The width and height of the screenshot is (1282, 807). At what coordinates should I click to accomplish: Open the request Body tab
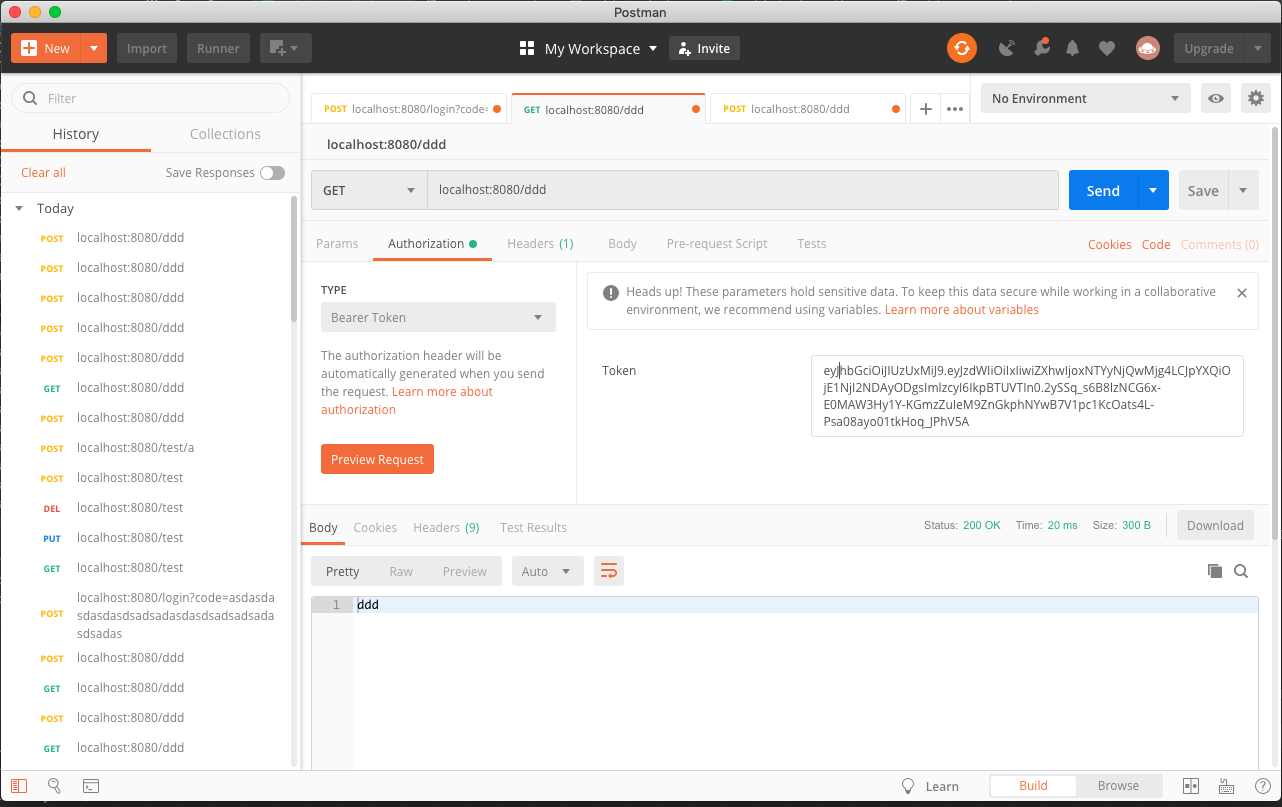622,243
